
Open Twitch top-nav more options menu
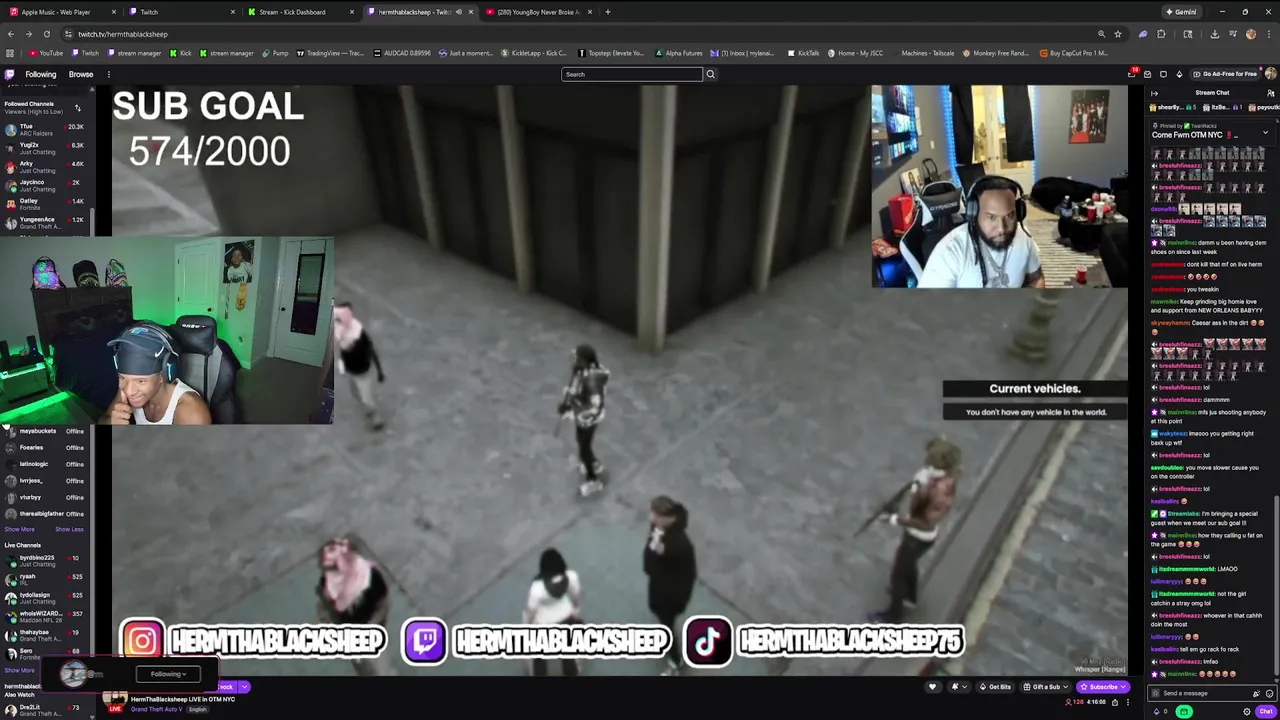[108, 74]
